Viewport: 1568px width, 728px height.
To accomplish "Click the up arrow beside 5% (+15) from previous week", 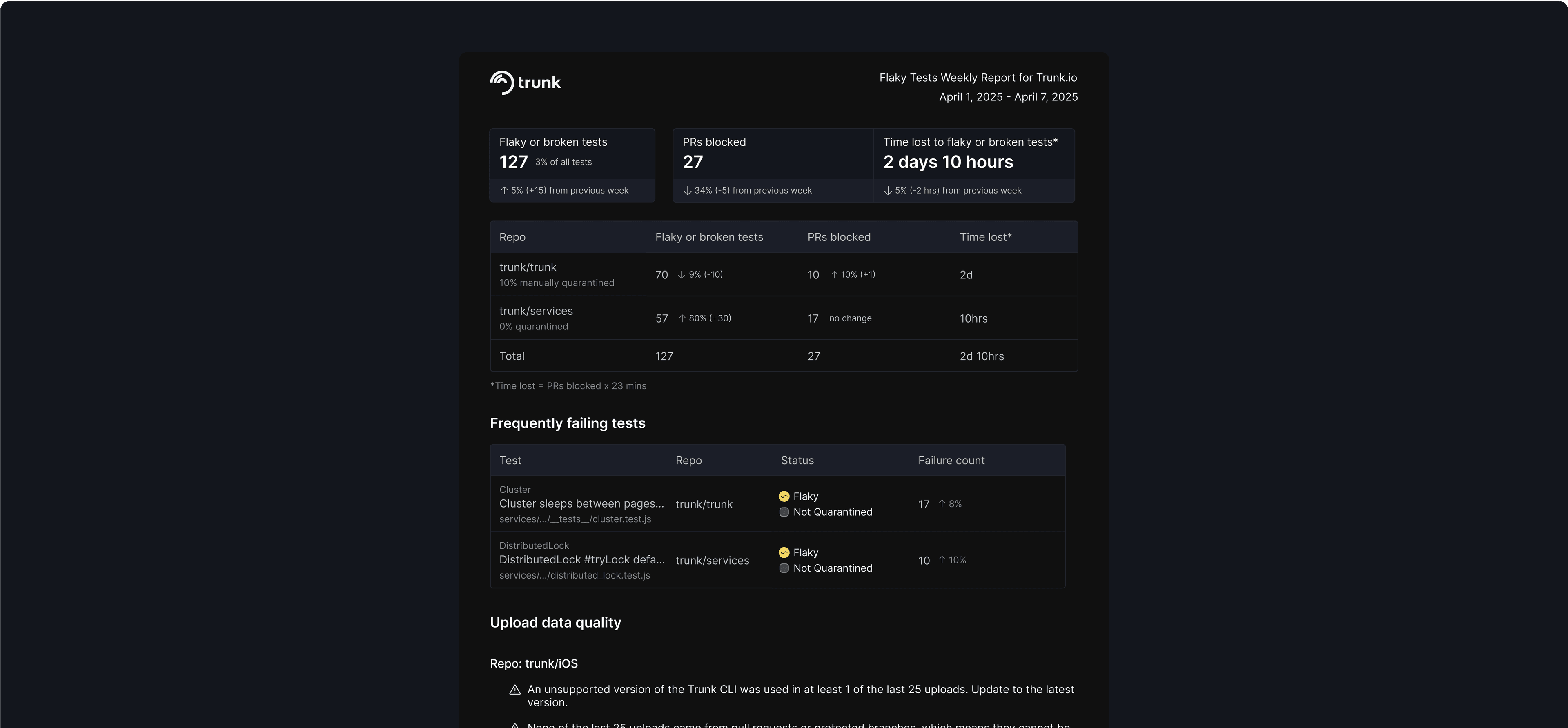I will click(504, 191).
